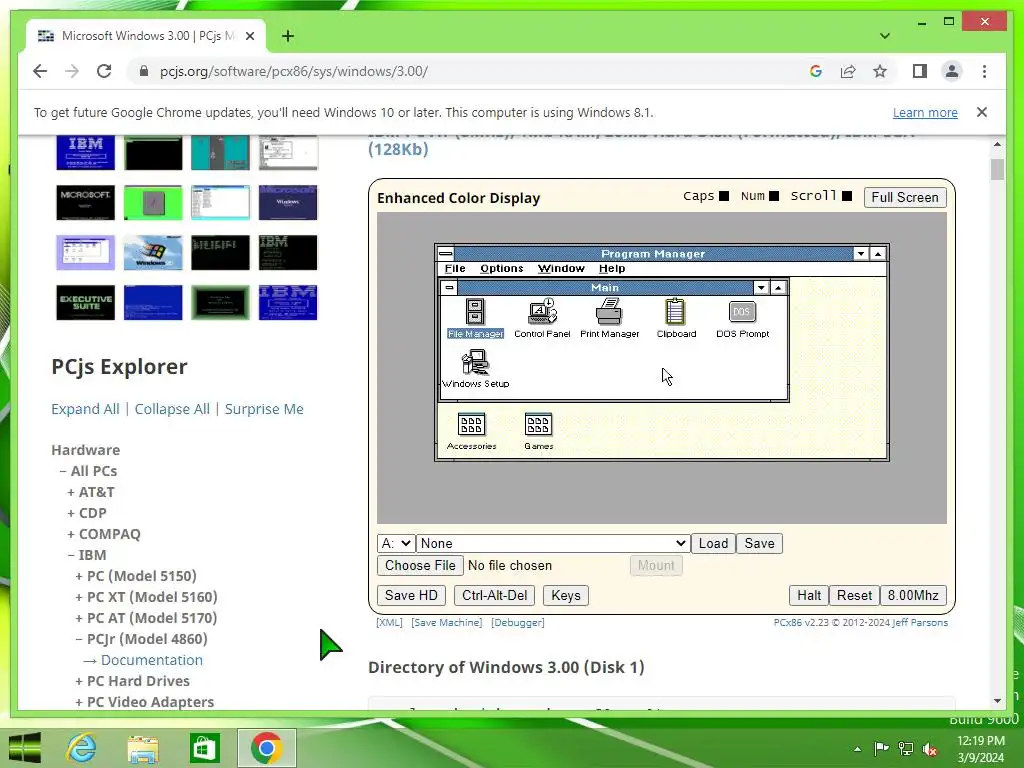Click Choose File button
Image resolution: width=1024 pixels, height=768 pixels.
click(x=420, y=566)
